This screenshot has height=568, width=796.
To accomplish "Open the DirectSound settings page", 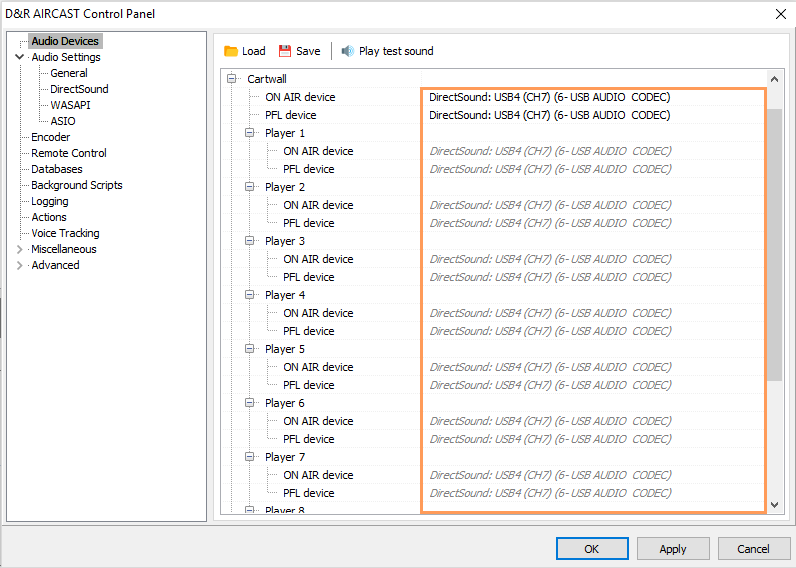I will [x=79, y=89].
